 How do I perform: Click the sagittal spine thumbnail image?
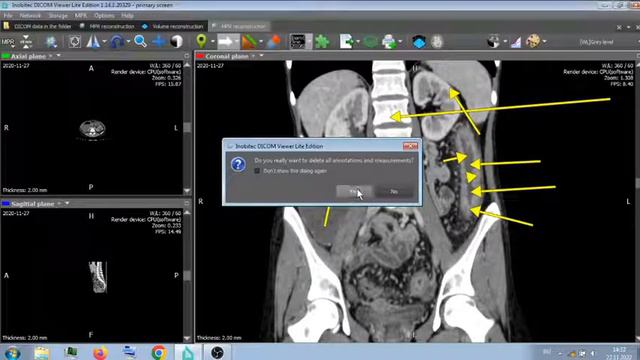tap(98, 277)
